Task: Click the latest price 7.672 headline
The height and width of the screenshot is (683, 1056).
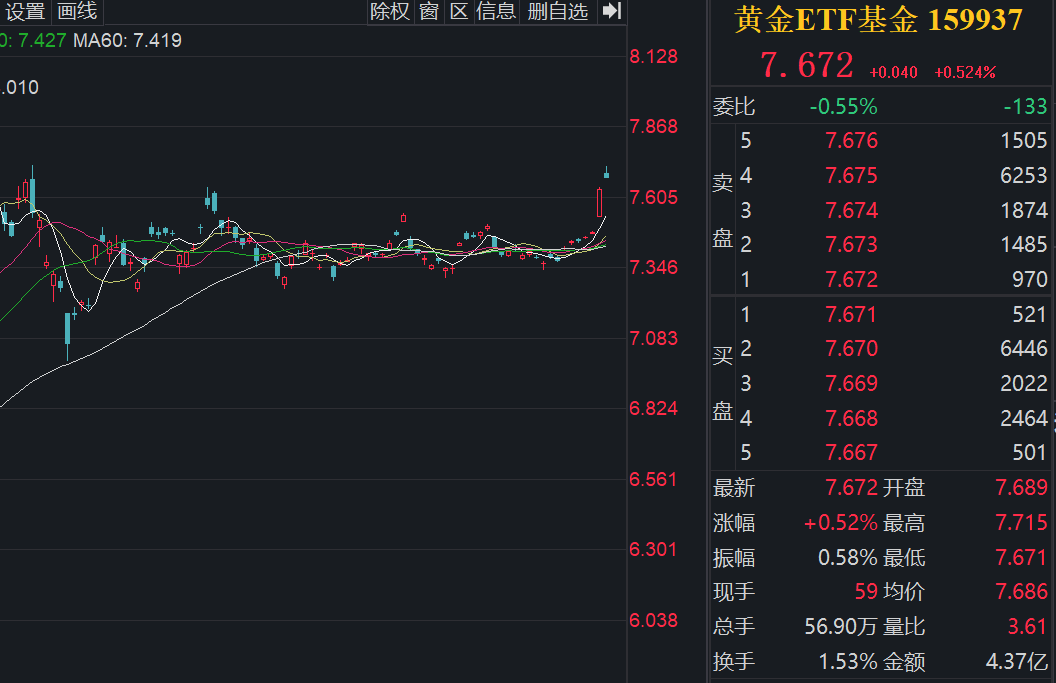Action: (807, 66)
